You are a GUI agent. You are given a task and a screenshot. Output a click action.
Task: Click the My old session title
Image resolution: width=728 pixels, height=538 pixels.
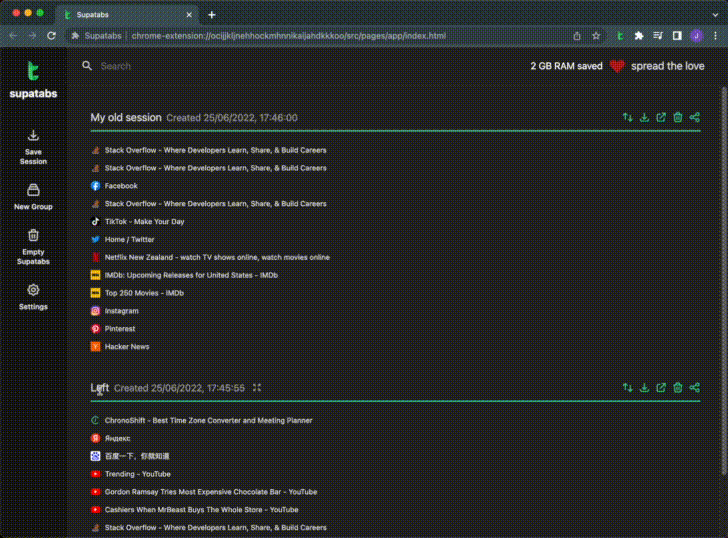126,117
